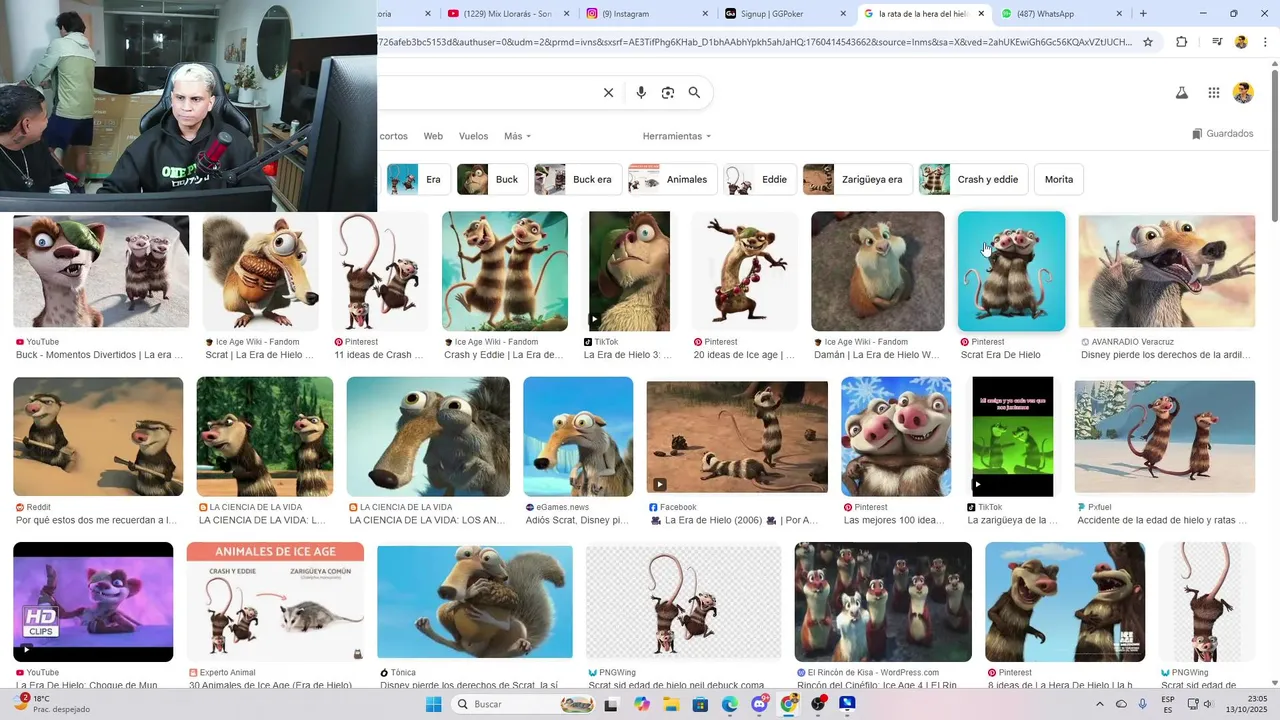Select the Morita filter chip
Viewport: 1280px width, 720px height.
point(1059,179)
